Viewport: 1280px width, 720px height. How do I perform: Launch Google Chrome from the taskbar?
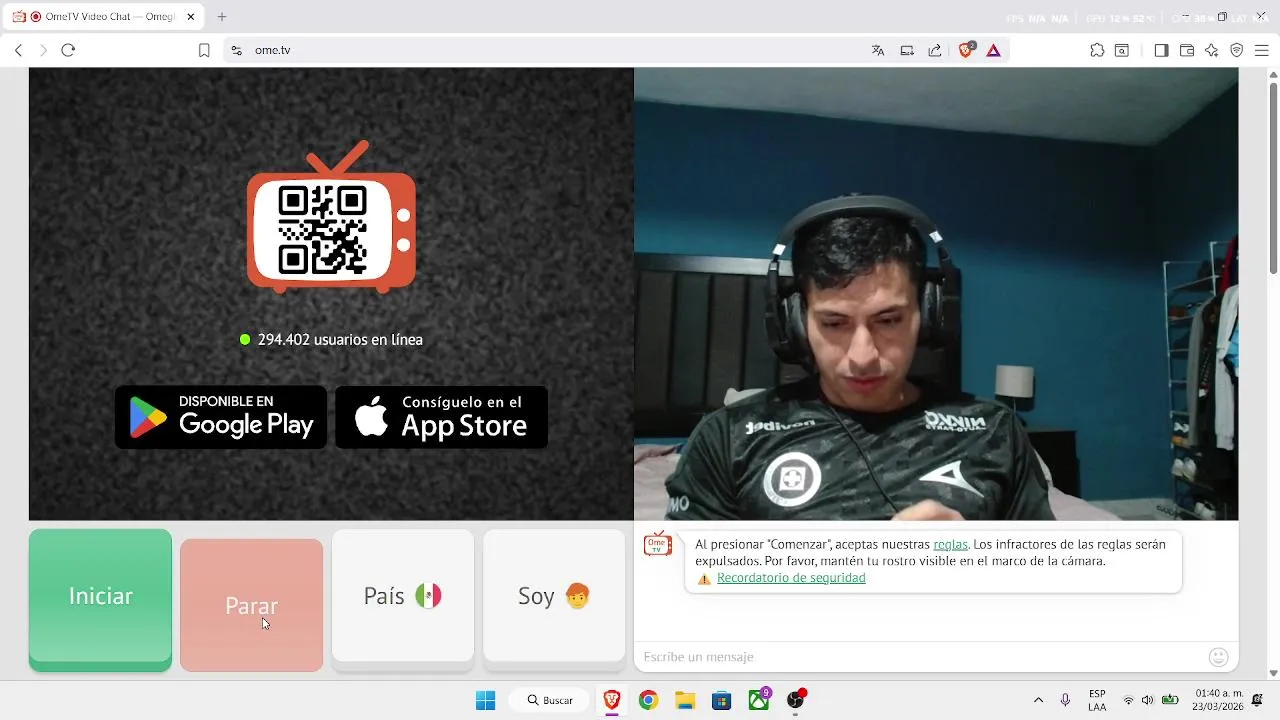click(648, 700)
